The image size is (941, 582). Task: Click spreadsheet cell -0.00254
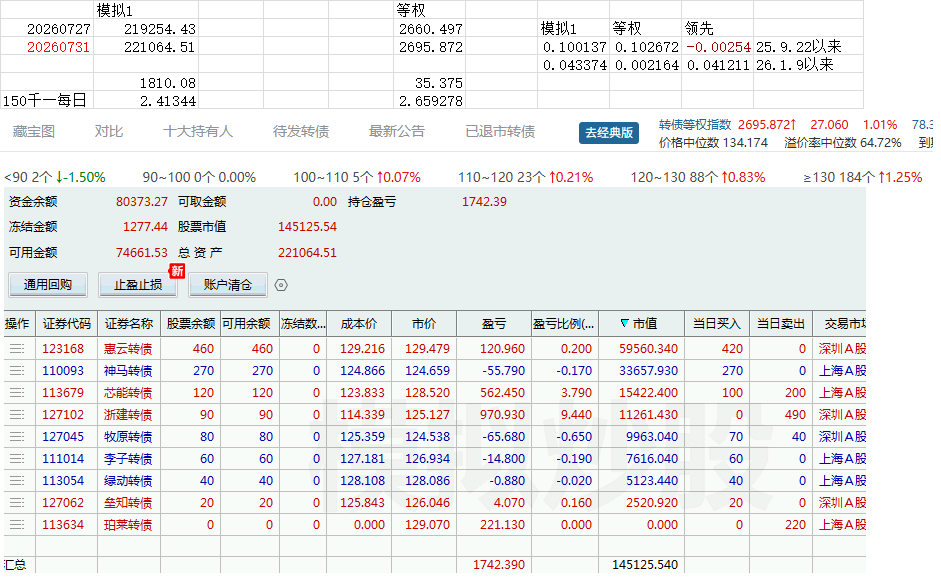coord(718,47)
